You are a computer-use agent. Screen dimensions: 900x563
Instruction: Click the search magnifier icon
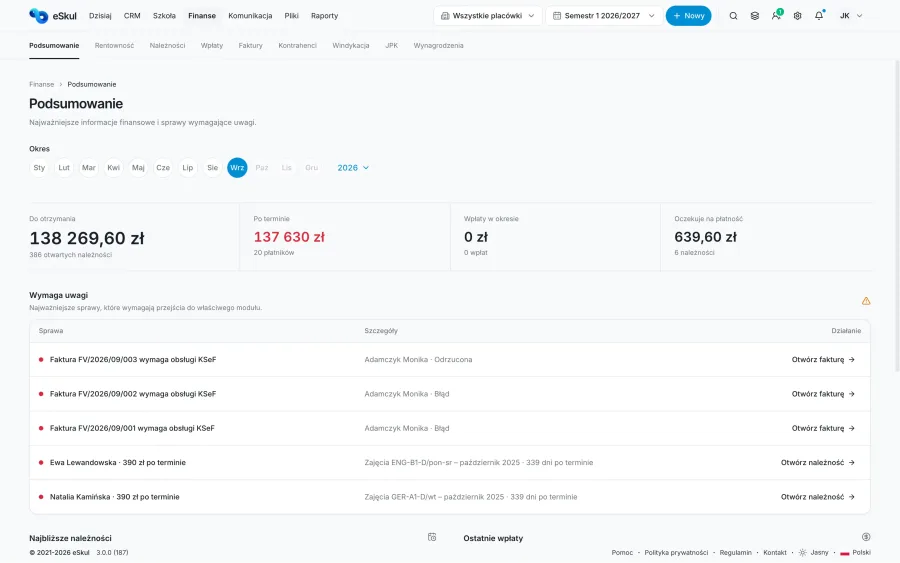coord(733,16)
